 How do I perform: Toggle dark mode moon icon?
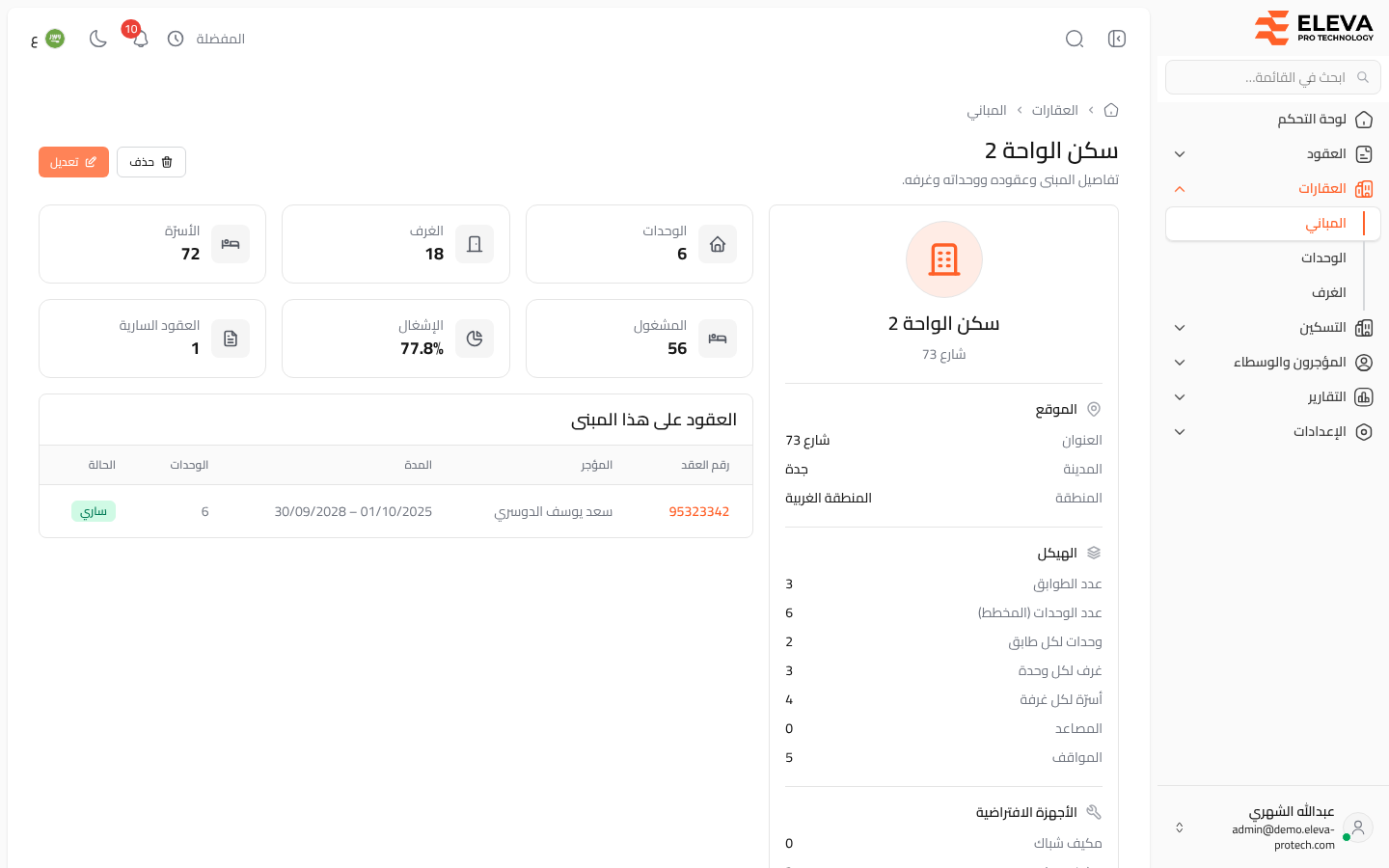[98, 39]
